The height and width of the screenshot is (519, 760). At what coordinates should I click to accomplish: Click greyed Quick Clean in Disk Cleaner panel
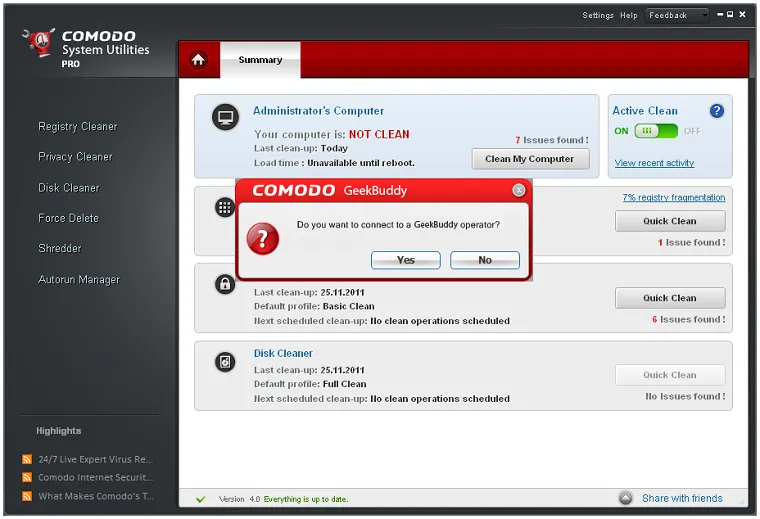670,375
